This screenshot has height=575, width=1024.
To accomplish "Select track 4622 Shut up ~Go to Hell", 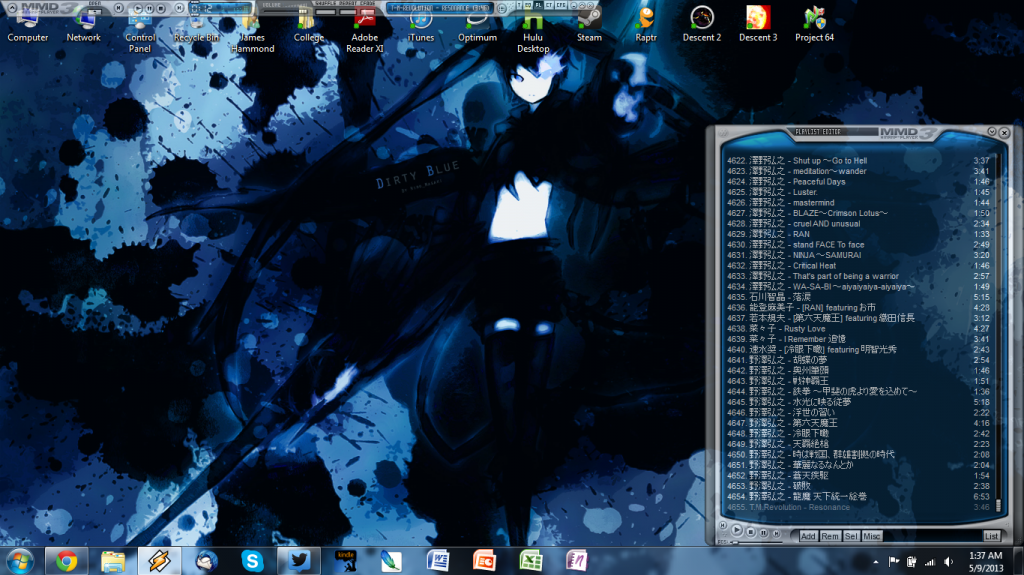I will [x=858, y=161].
